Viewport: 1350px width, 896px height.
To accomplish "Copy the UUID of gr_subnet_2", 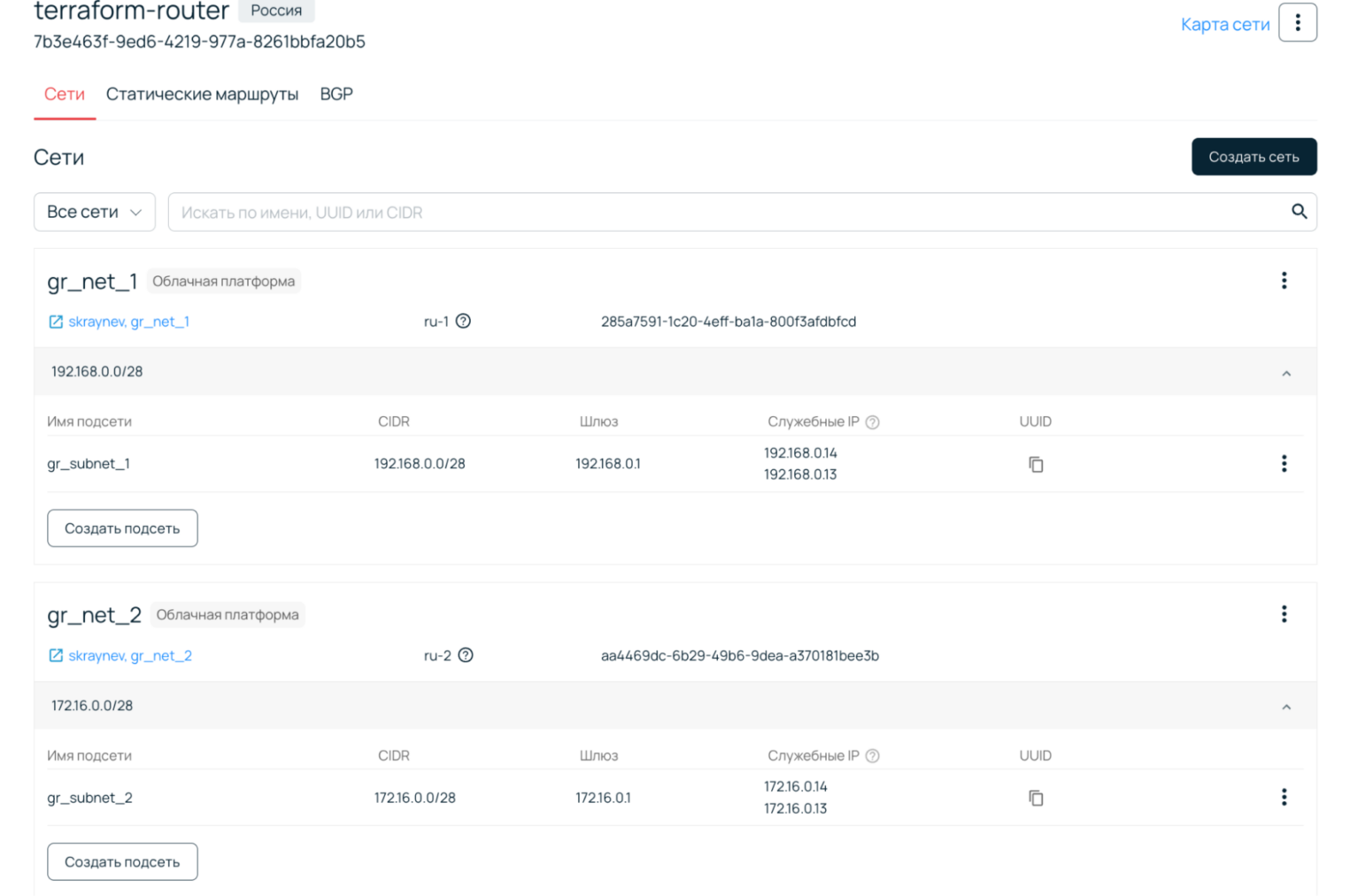I will point(1036,799).
